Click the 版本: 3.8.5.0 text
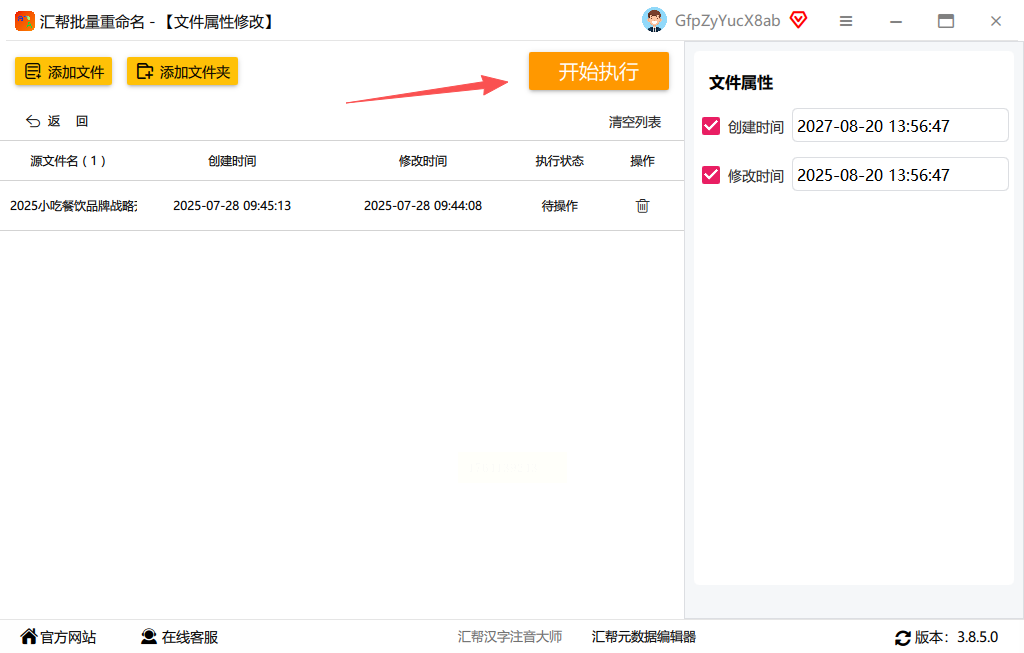 pos(956,637)
